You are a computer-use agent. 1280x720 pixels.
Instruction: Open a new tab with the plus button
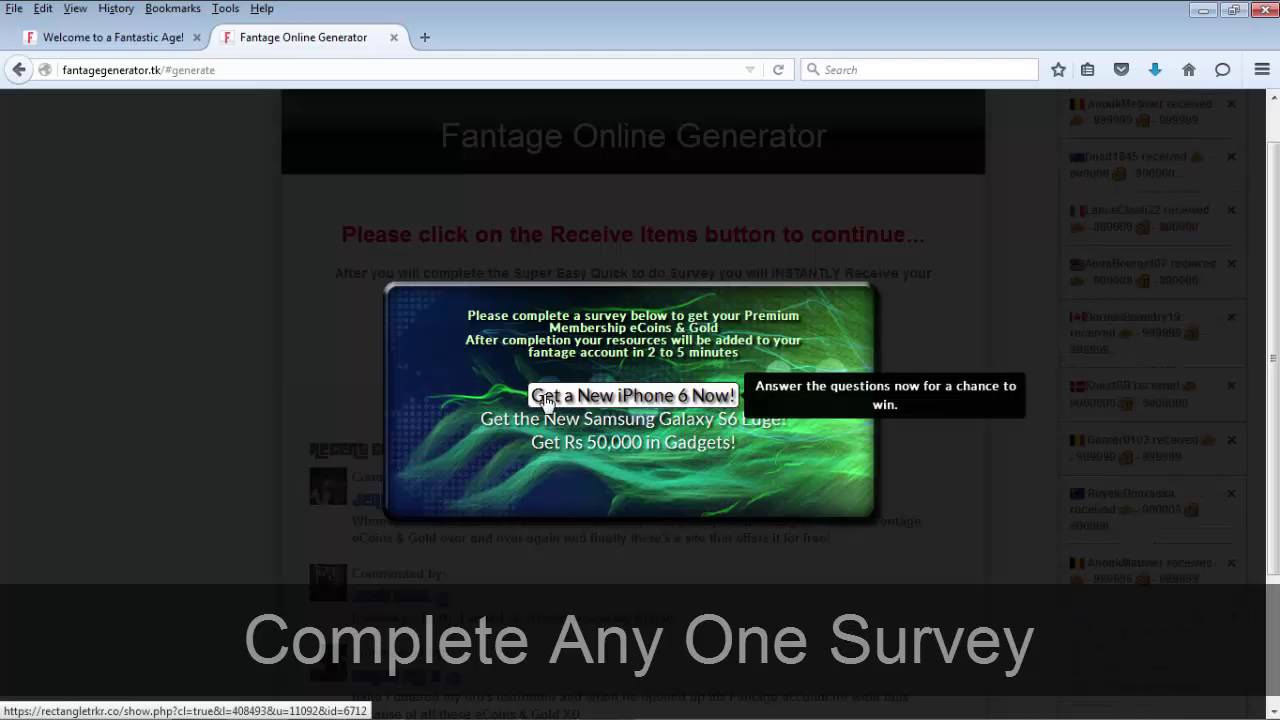(x=425, y=38)
